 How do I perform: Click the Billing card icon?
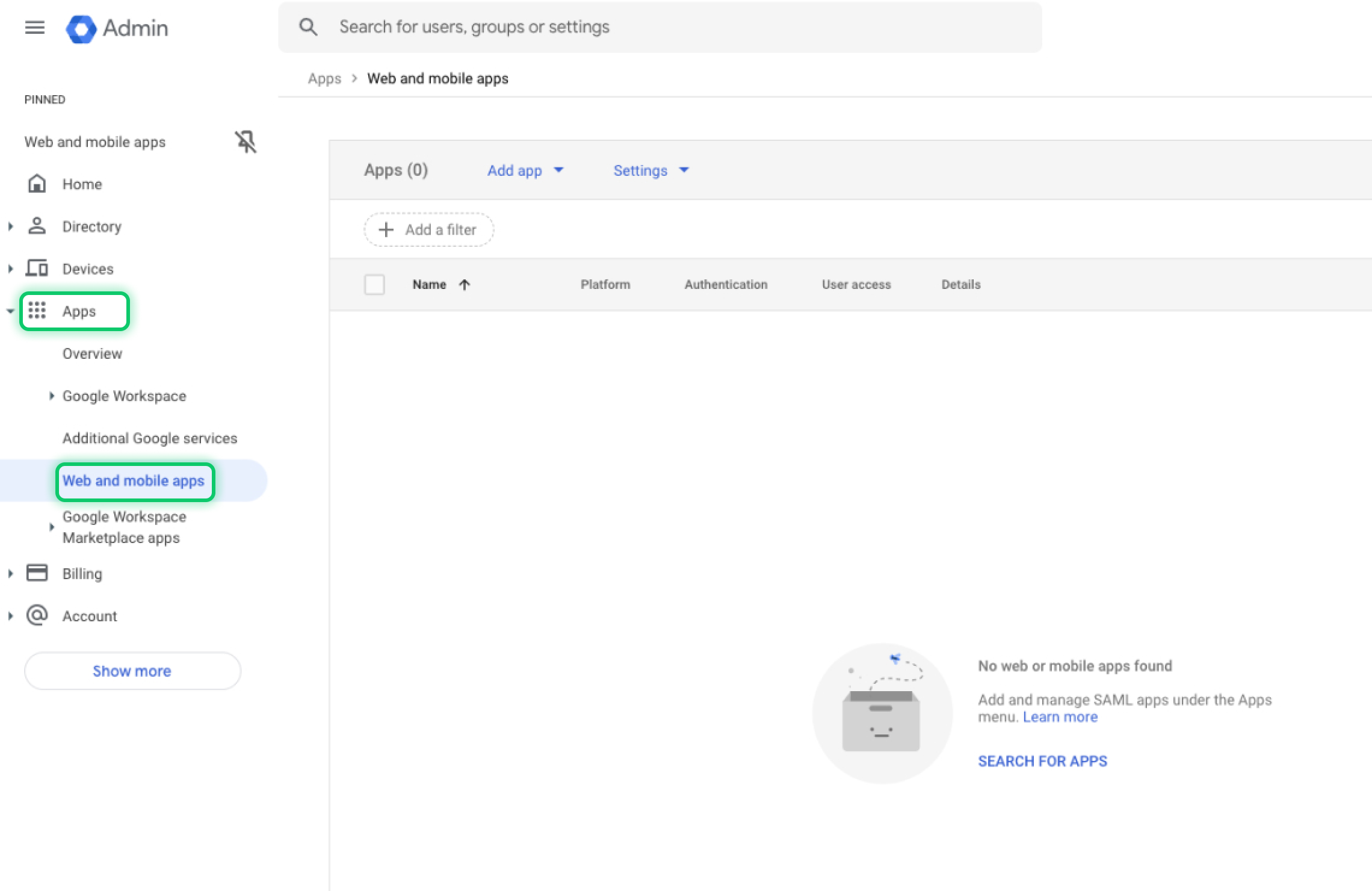point(37,573)
